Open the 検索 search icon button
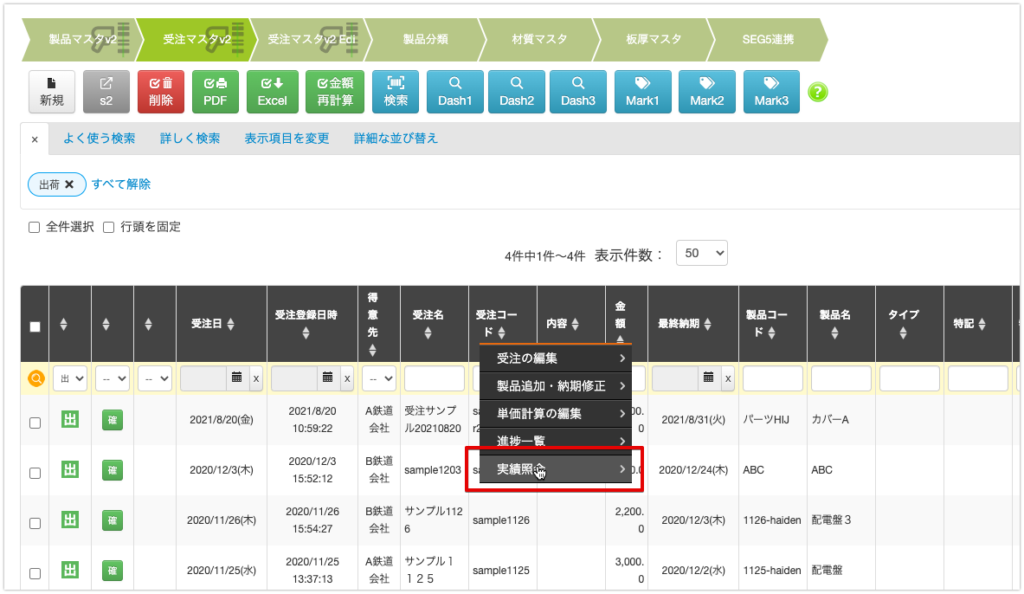This screenshot has height=594, width=1024. tap(395, 91)
